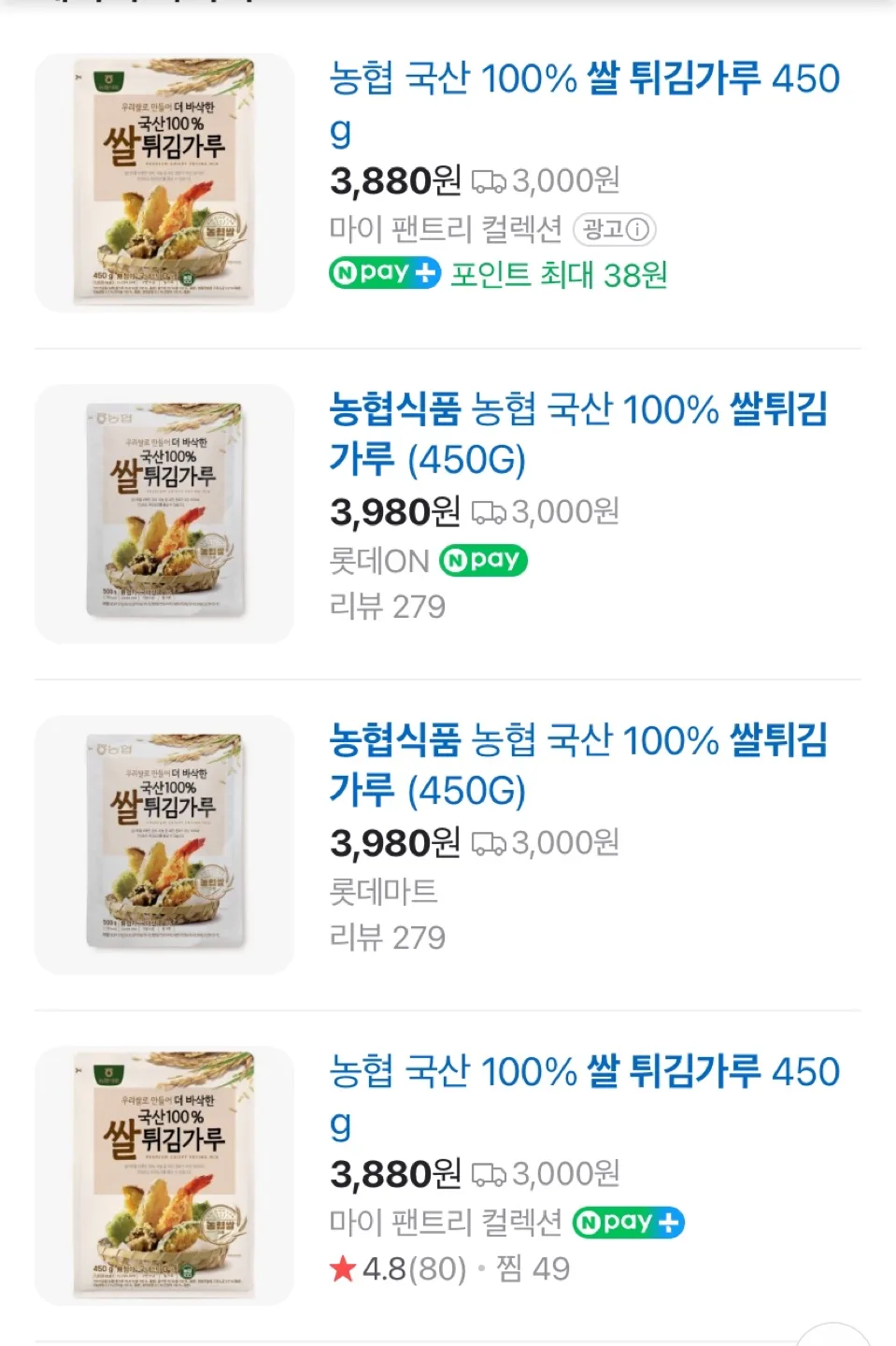The width and height of the screenshot is (896, 1346).
Task: Tap delivery truck icon in the 롯데ON listing
Action: pyautogui.click(x=488, y=512)
